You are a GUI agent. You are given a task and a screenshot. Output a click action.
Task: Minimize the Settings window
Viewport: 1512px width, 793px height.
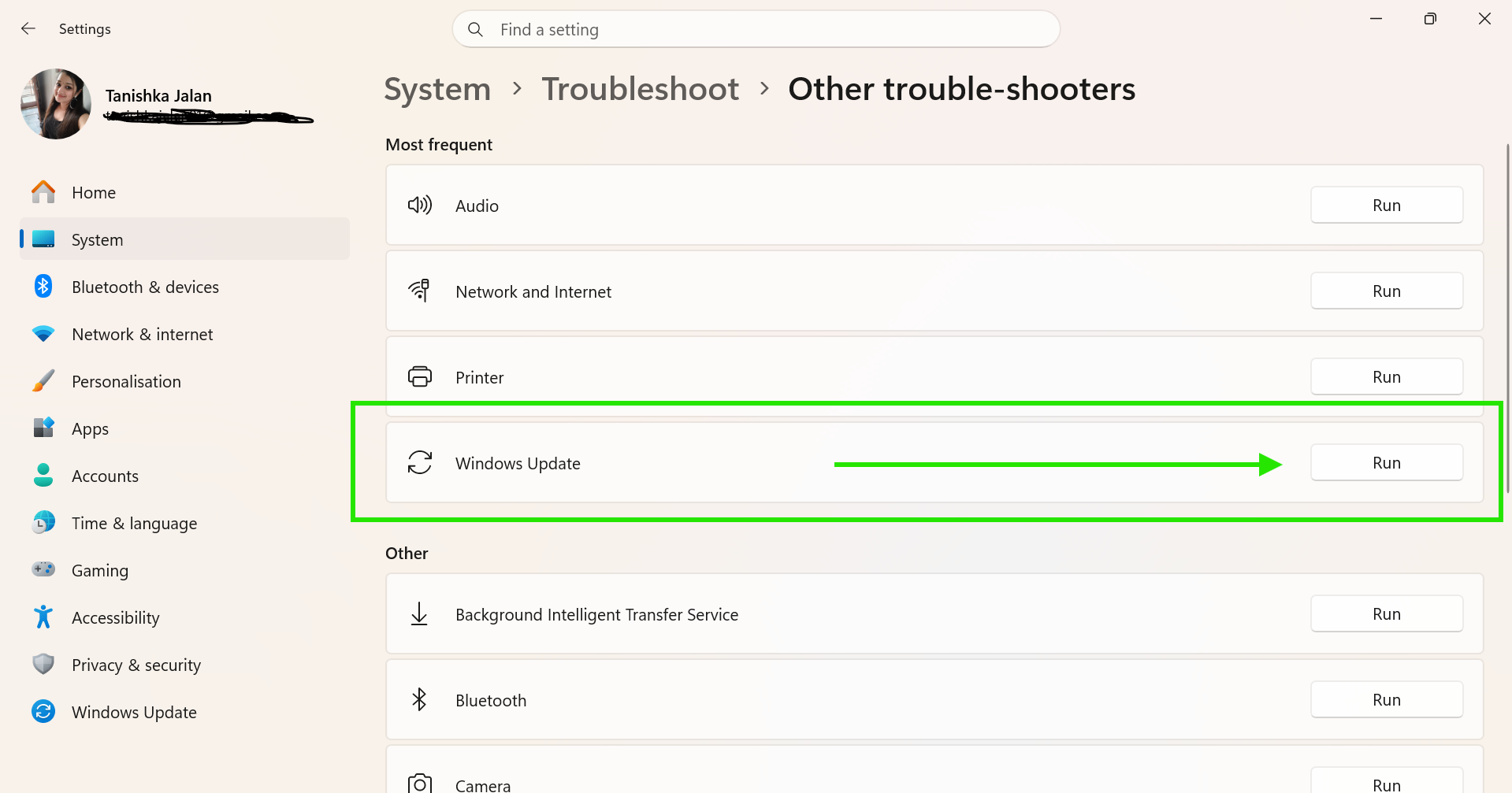point(1376,18)
